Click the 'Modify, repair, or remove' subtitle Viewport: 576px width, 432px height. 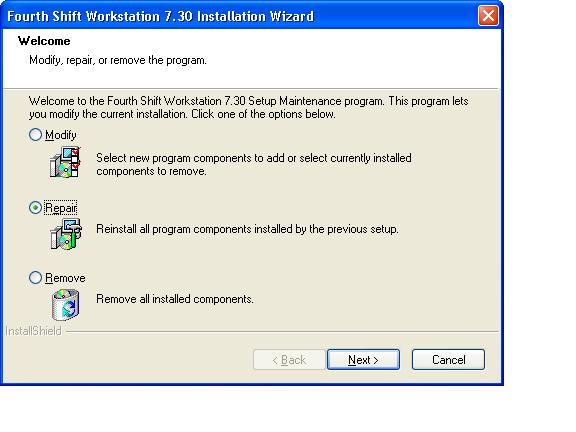point(118,60)
